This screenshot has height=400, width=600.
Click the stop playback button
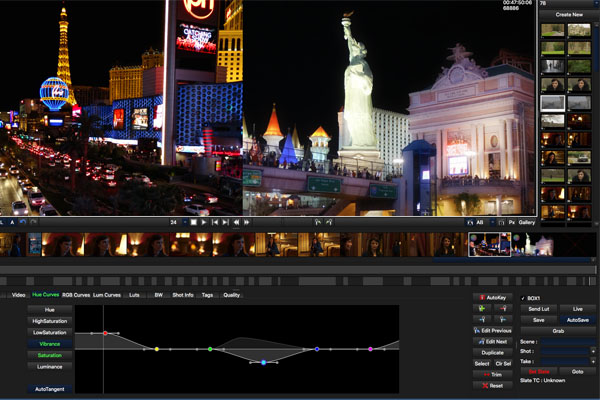(x=194, y=222)
